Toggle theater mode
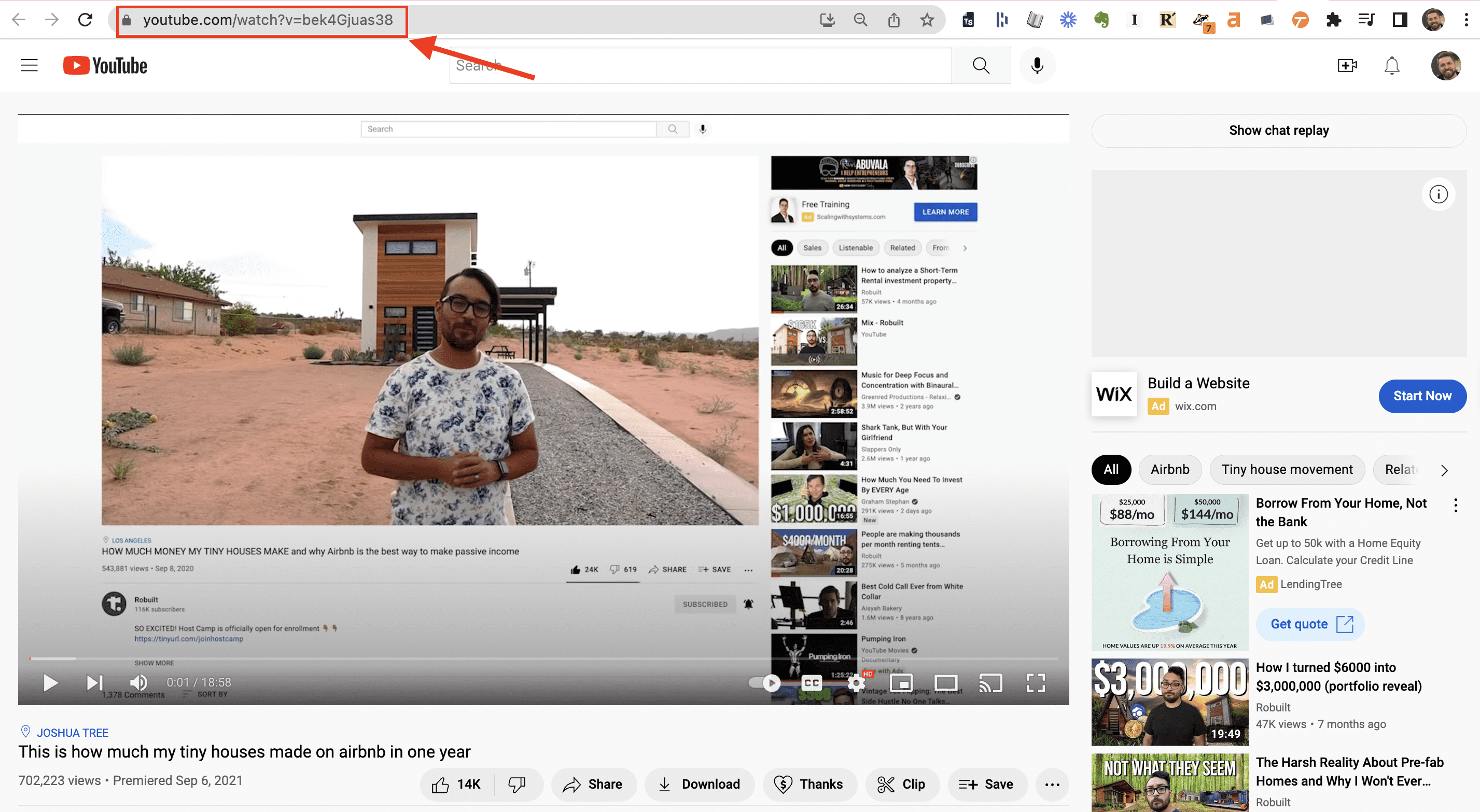 click(x=946, y=683)
